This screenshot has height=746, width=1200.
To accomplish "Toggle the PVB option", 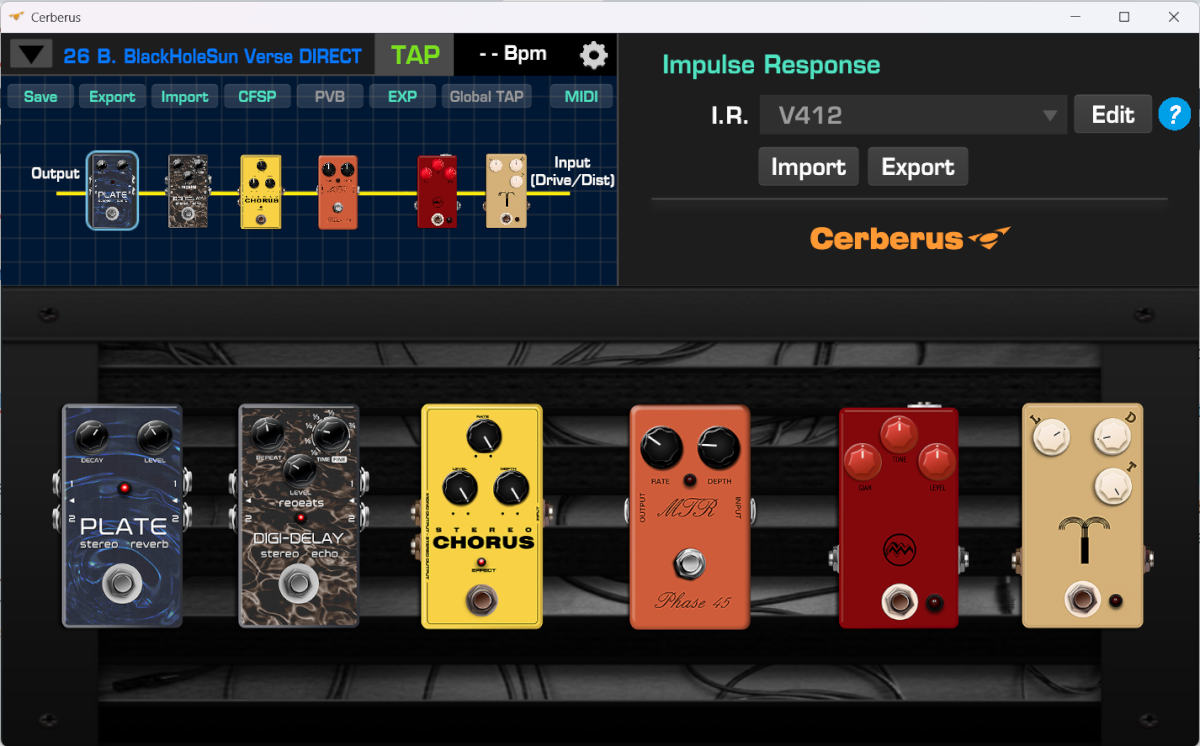I will tap(330, 97).
